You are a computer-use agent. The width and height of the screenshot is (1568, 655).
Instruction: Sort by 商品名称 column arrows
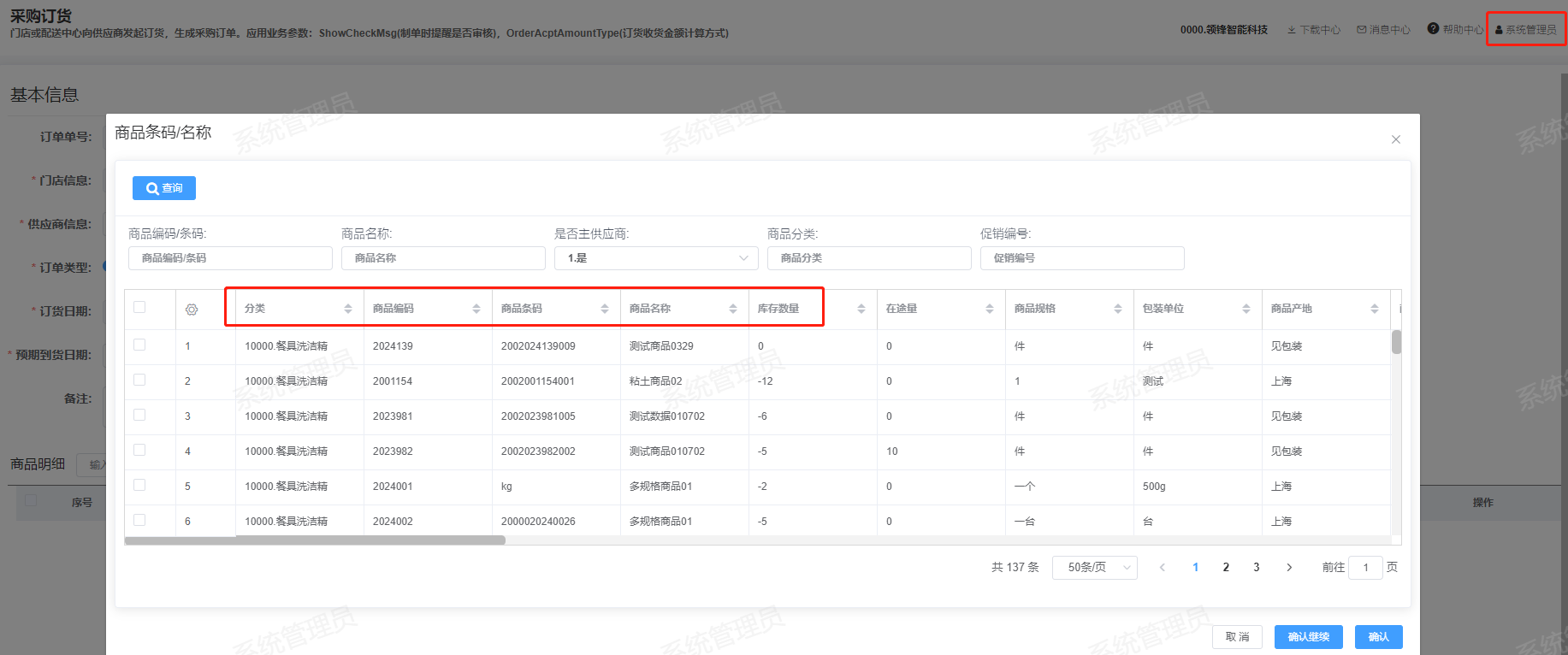click(x=733, y=309)
